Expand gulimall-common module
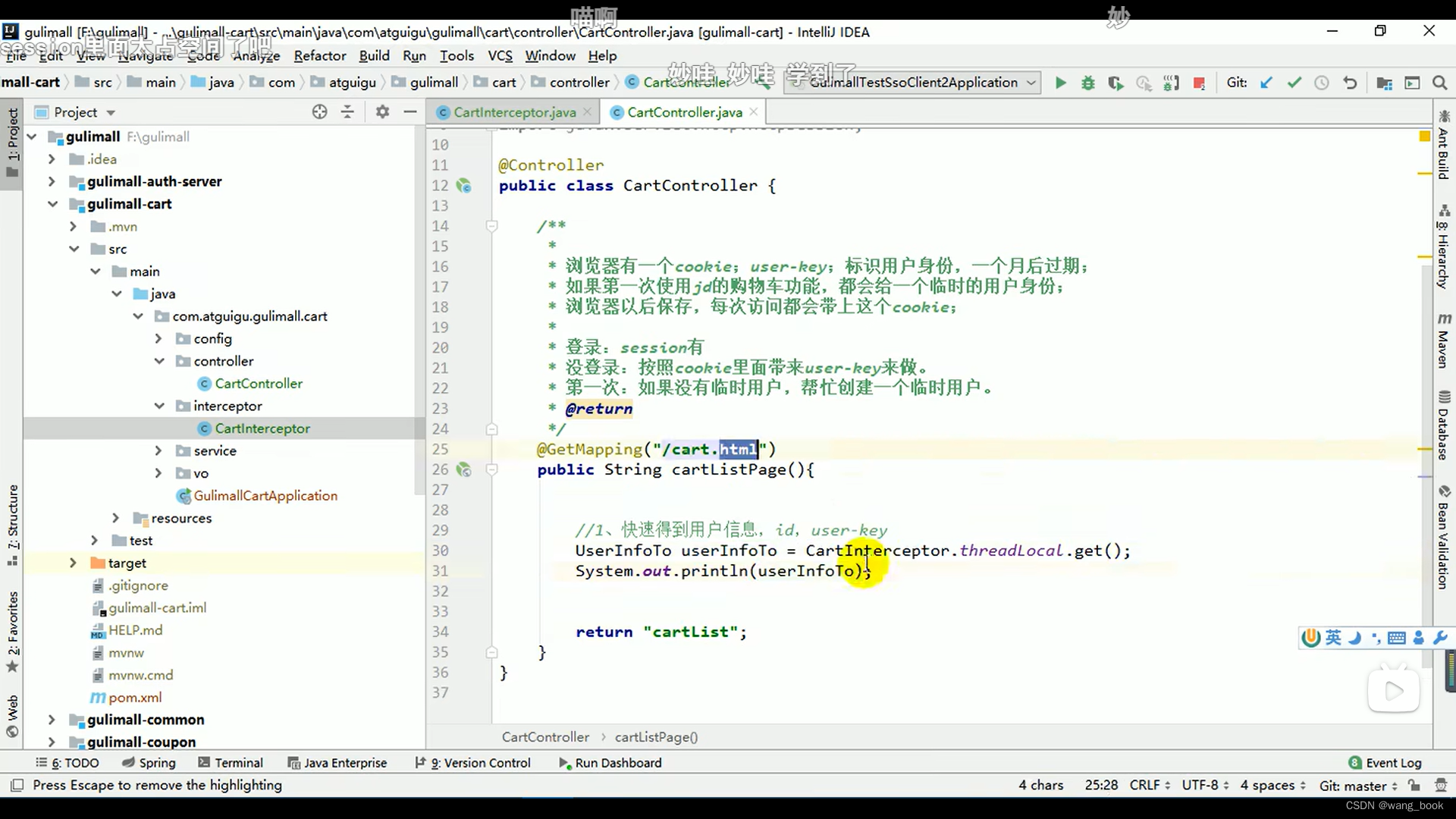Viewport: 1456px width, 819px height. [52, 720]
